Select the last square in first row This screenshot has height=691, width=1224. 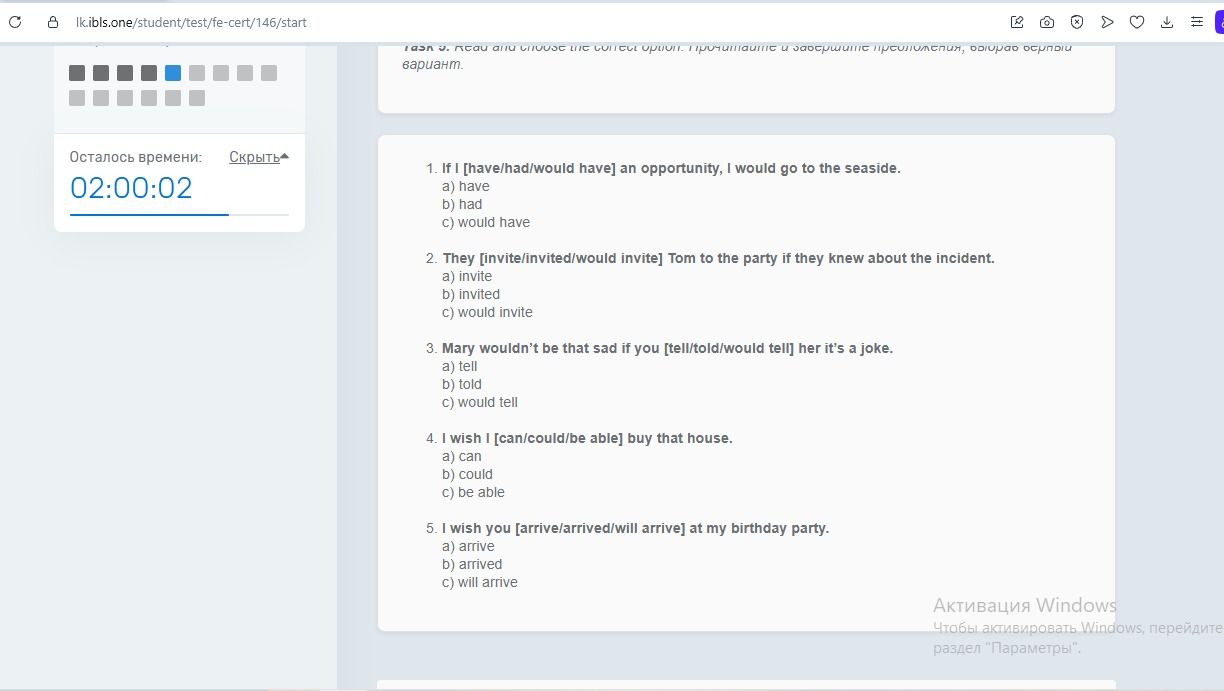coord(269,73)
